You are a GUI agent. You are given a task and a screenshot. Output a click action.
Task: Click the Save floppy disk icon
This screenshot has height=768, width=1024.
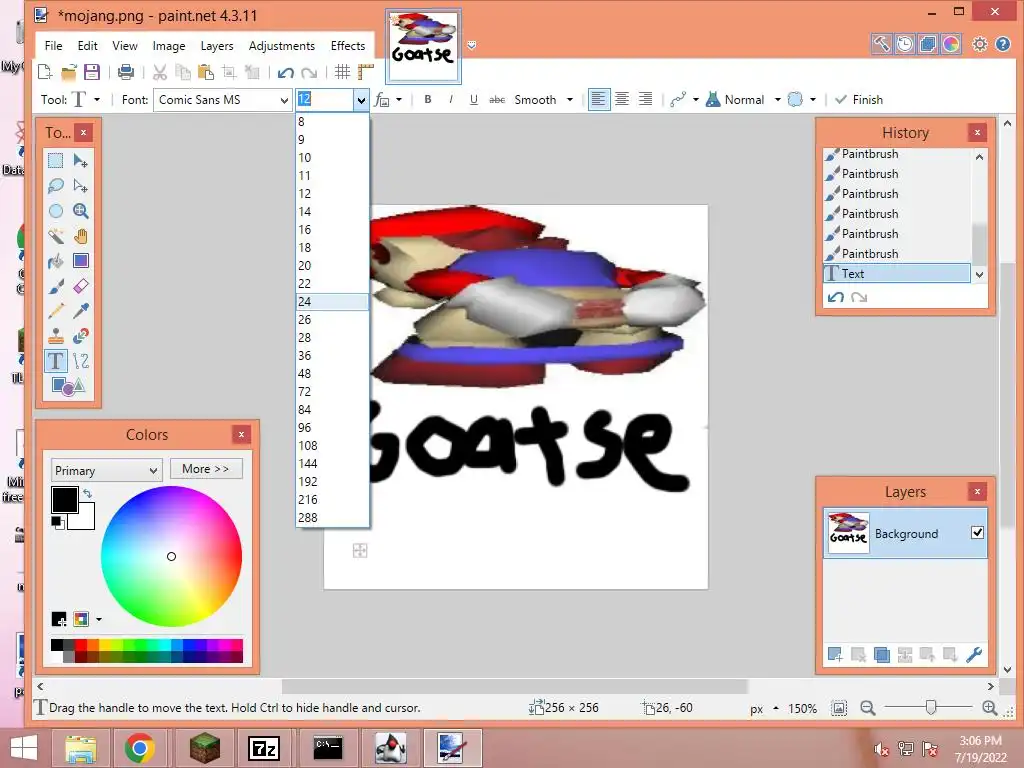(92, 72)
